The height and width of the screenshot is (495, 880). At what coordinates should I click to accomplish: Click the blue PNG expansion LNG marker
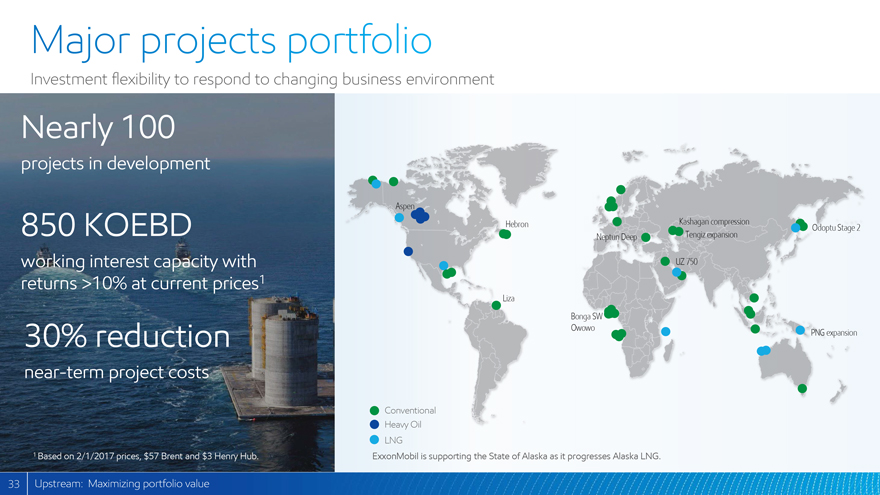tap(800, 330)
